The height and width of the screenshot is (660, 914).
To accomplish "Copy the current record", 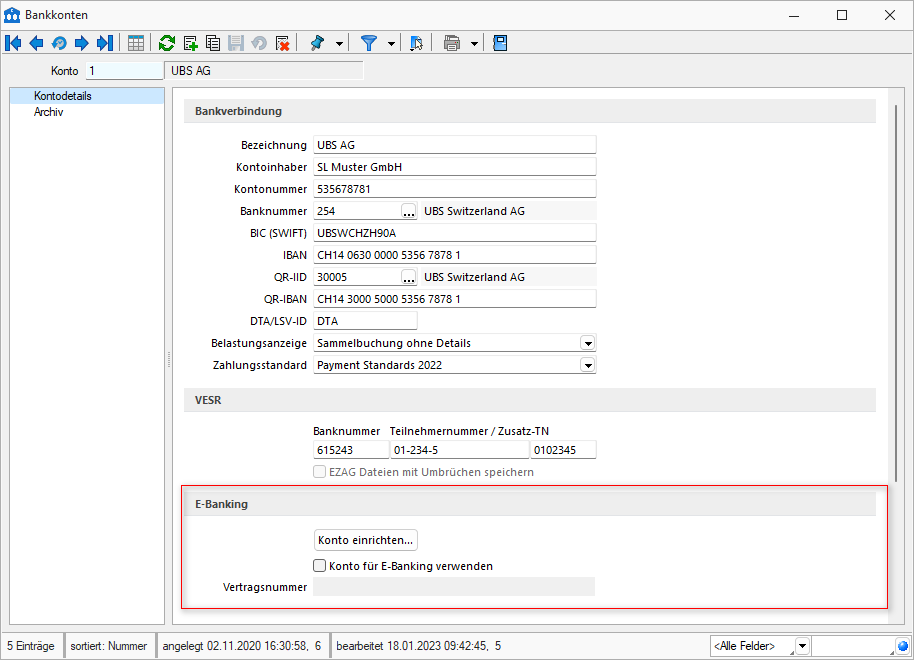I will (x=213, y=43).
